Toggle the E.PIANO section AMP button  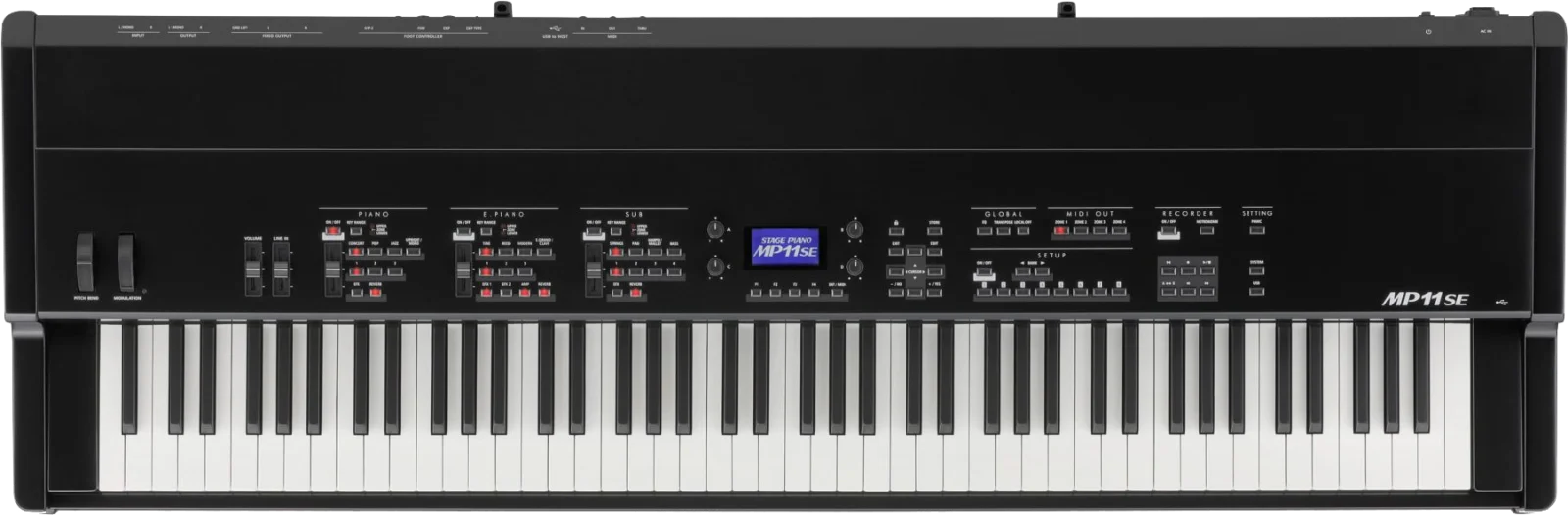(x=524, y=292)
